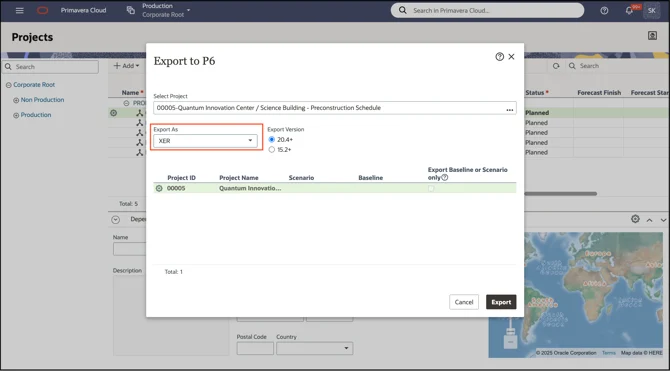Select the 15.2+ export version
This screenshot has height=371, width=670.
point(272,150)
